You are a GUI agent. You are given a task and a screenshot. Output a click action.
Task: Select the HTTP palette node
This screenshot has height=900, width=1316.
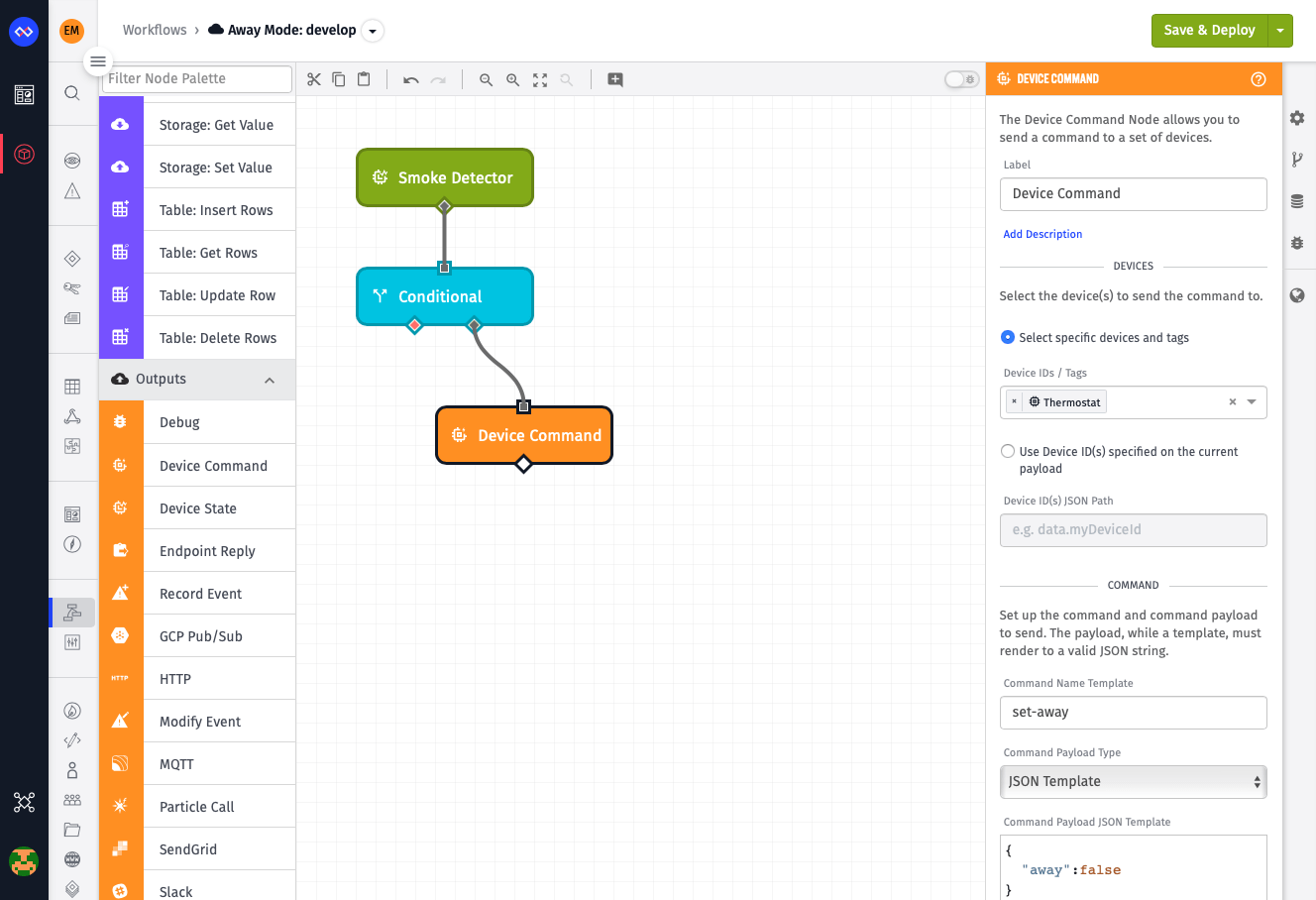click(x=197, y=679)
